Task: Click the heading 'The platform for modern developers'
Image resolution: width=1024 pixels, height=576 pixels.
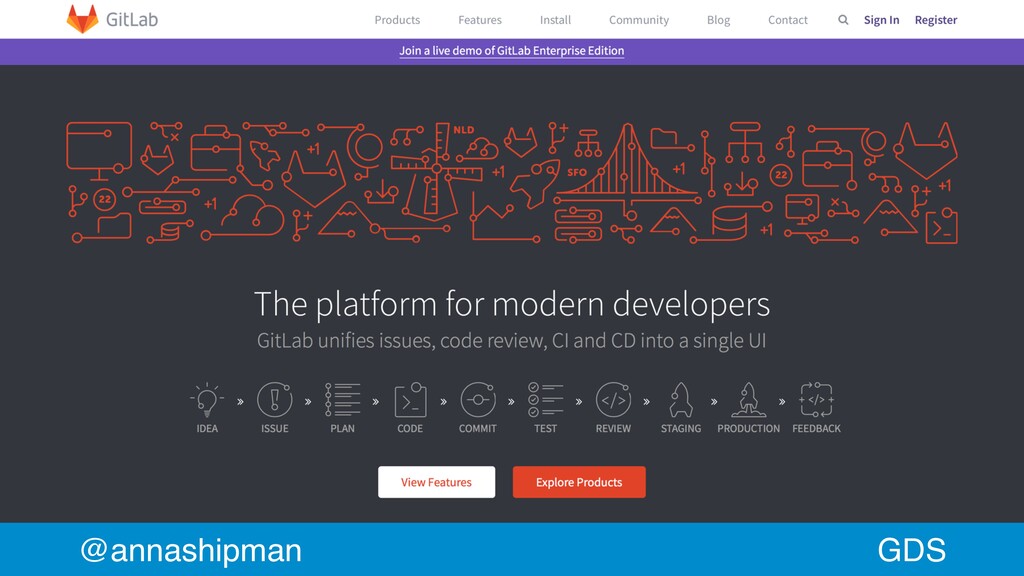Action: point(512,304)
